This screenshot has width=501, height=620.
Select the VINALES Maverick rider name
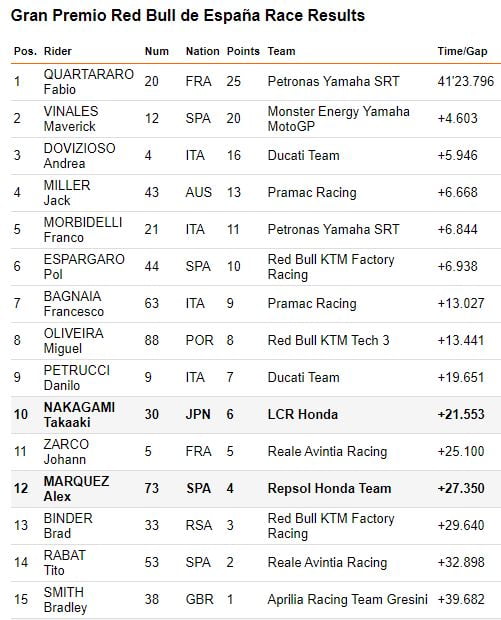click(x=71, y=119)
